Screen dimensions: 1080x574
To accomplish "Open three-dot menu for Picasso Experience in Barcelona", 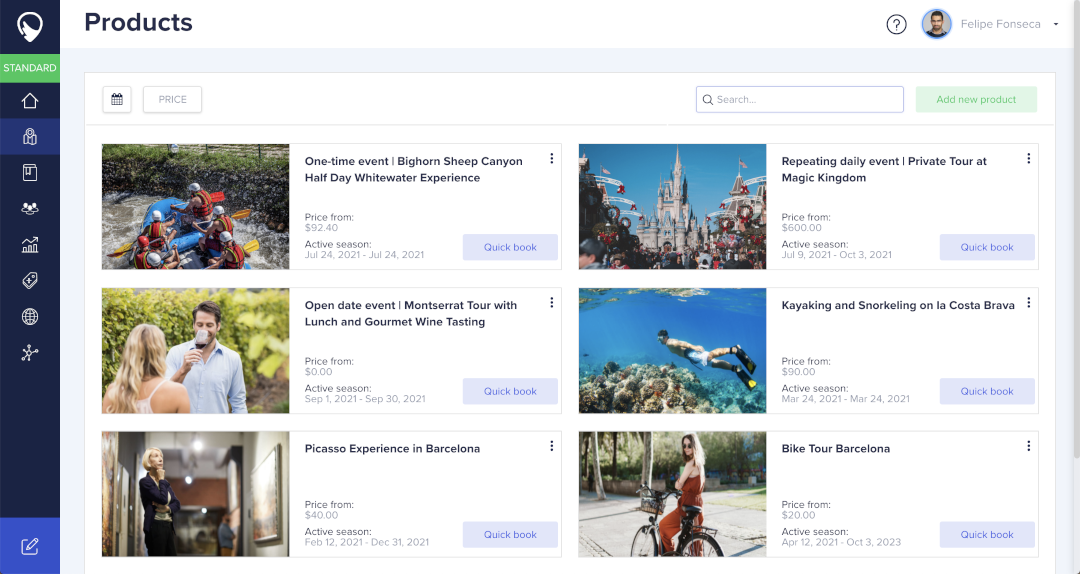I will pyautogui.click(x=551, y=446).
